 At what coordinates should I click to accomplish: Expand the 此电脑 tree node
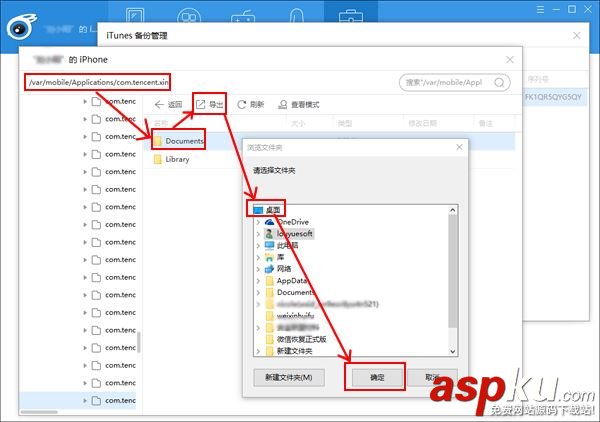pyautogui.click(x=258, y=245)
